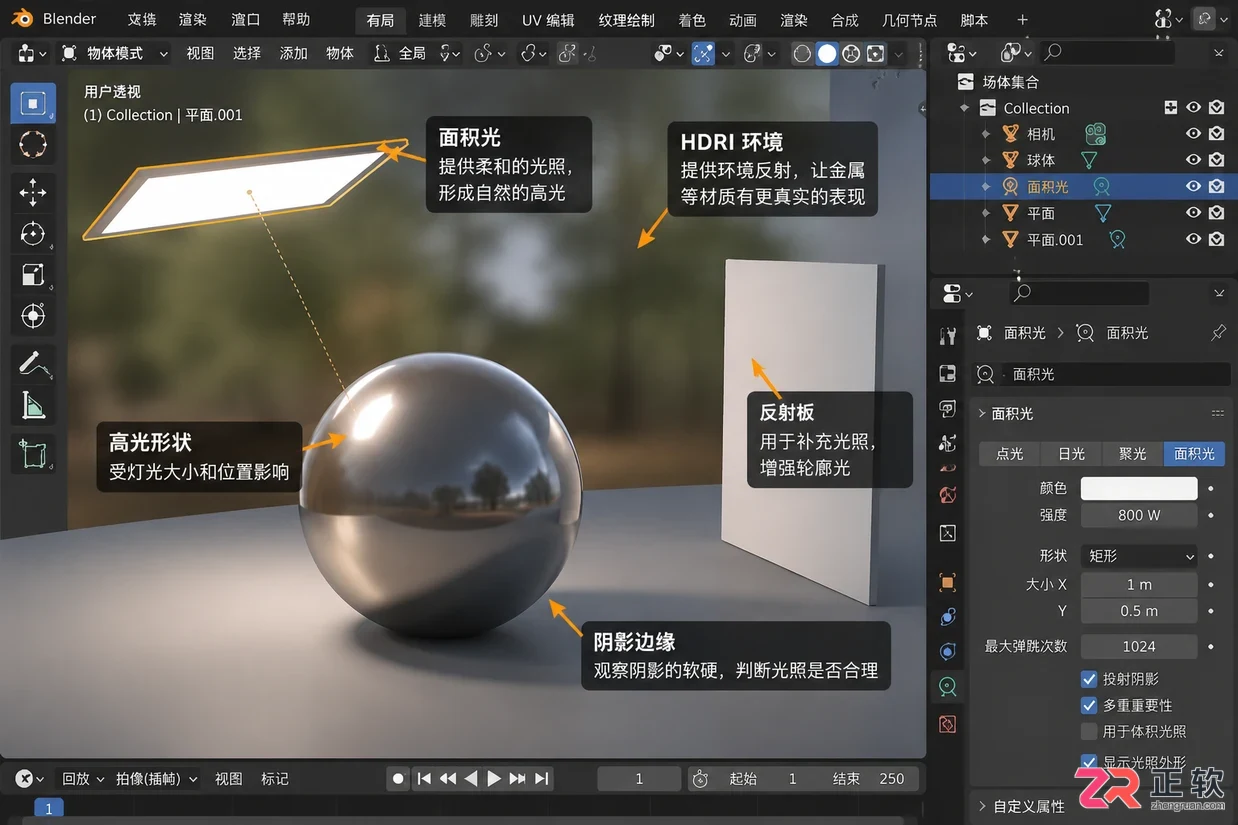The width and height of the screenshot is (1238, 825).
Task: Click the 结束 250 frame field
Action: pos(869,778)
